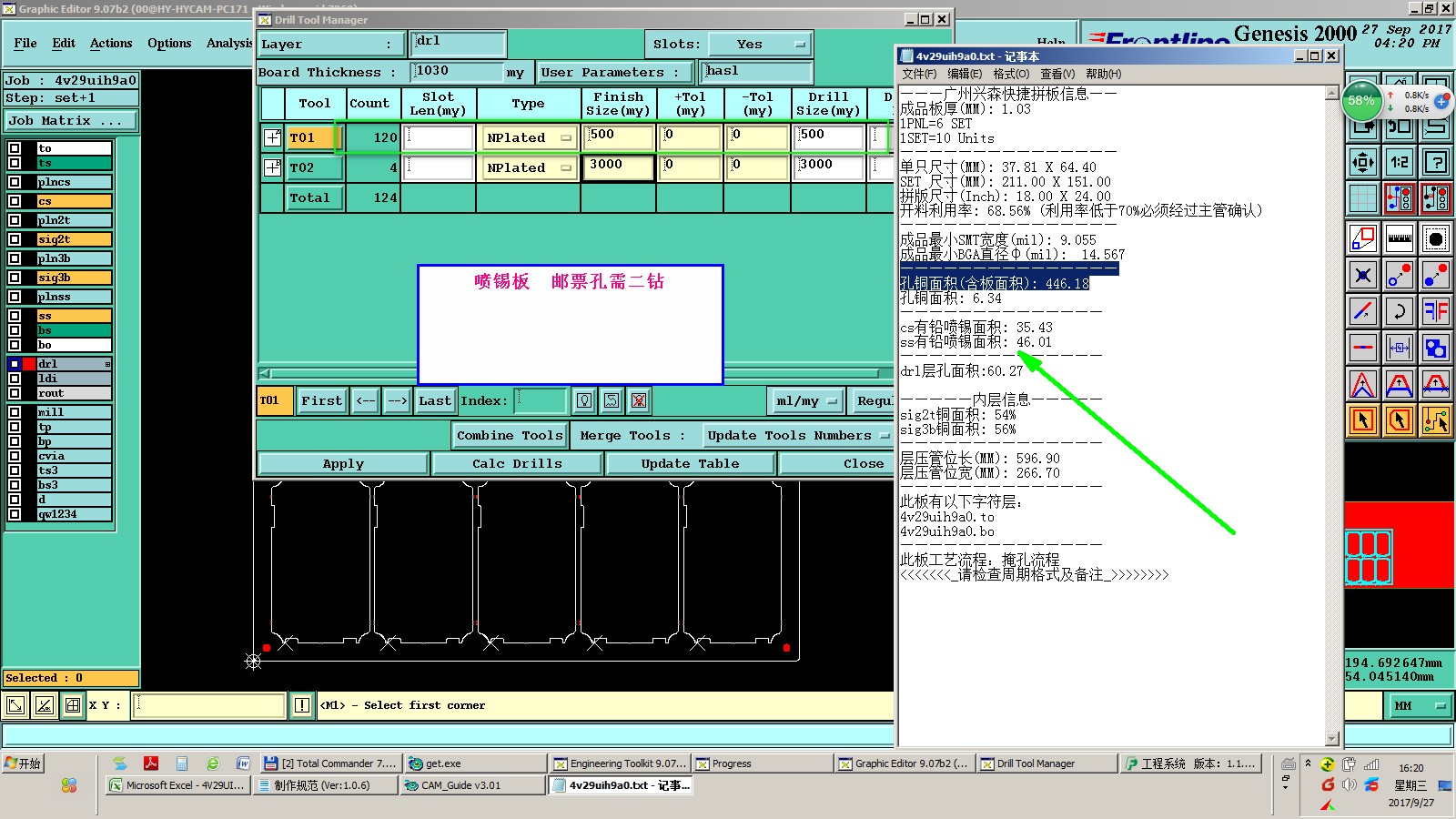Click the black octagon feature icon
Image resolution: width=1456 pixels, height=819 pixels.
click(1436, 239)
